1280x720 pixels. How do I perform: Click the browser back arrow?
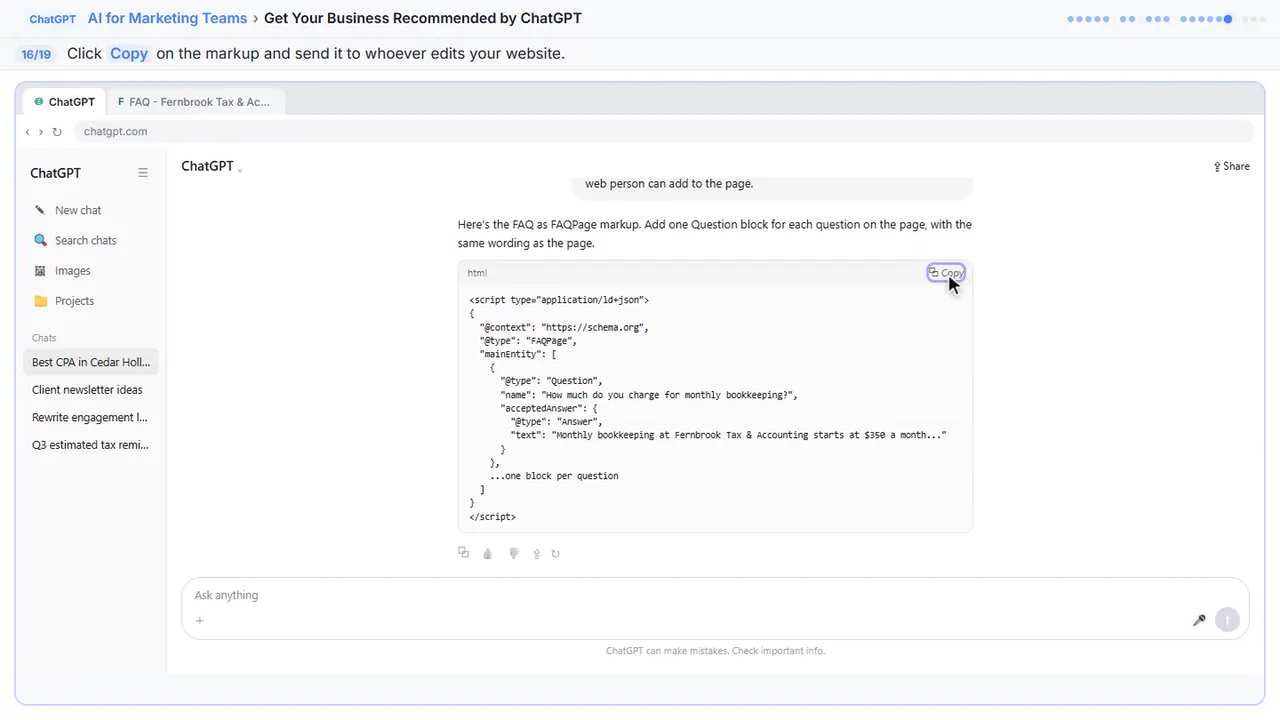pyautogui.click(x=27, y=132)
